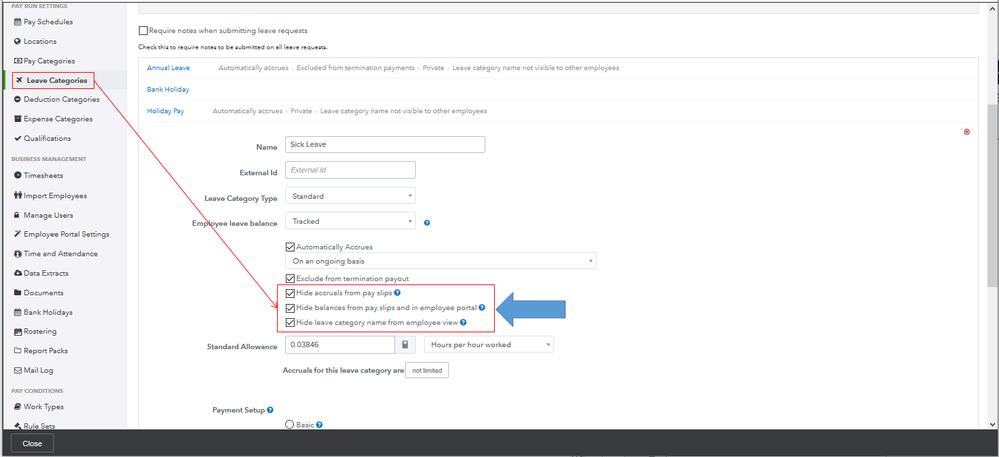Open help for Hide accruals from pay slips
The height and width of the screenshot is (457, 999).
[397, 293]
